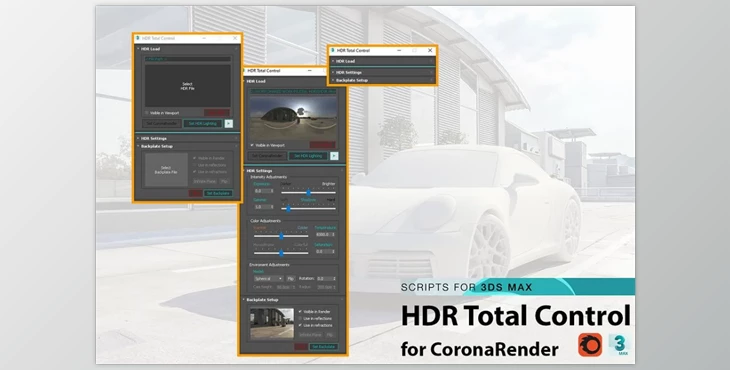This screenshot has height=370, width=730.
Task: Enable Use in reflections in the loaded-HDR window
Action: click(300, 319)
